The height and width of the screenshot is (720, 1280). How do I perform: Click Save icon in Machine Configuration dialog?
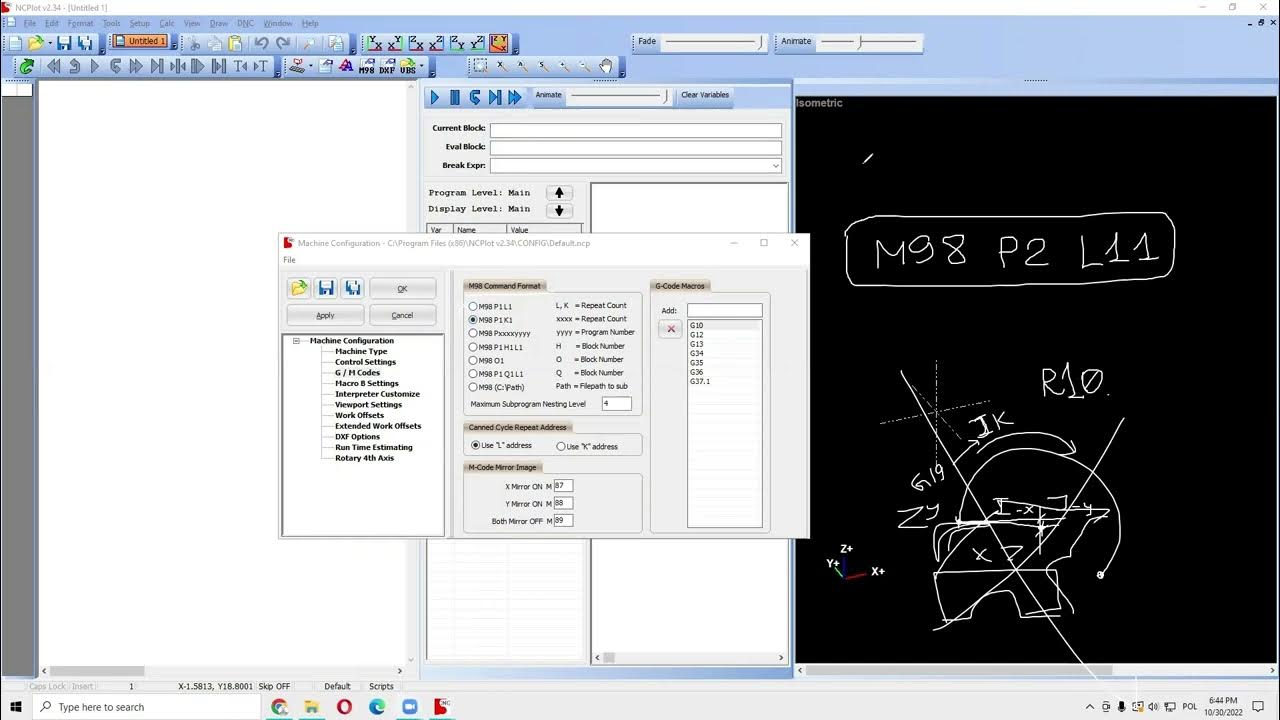(326, 288)
